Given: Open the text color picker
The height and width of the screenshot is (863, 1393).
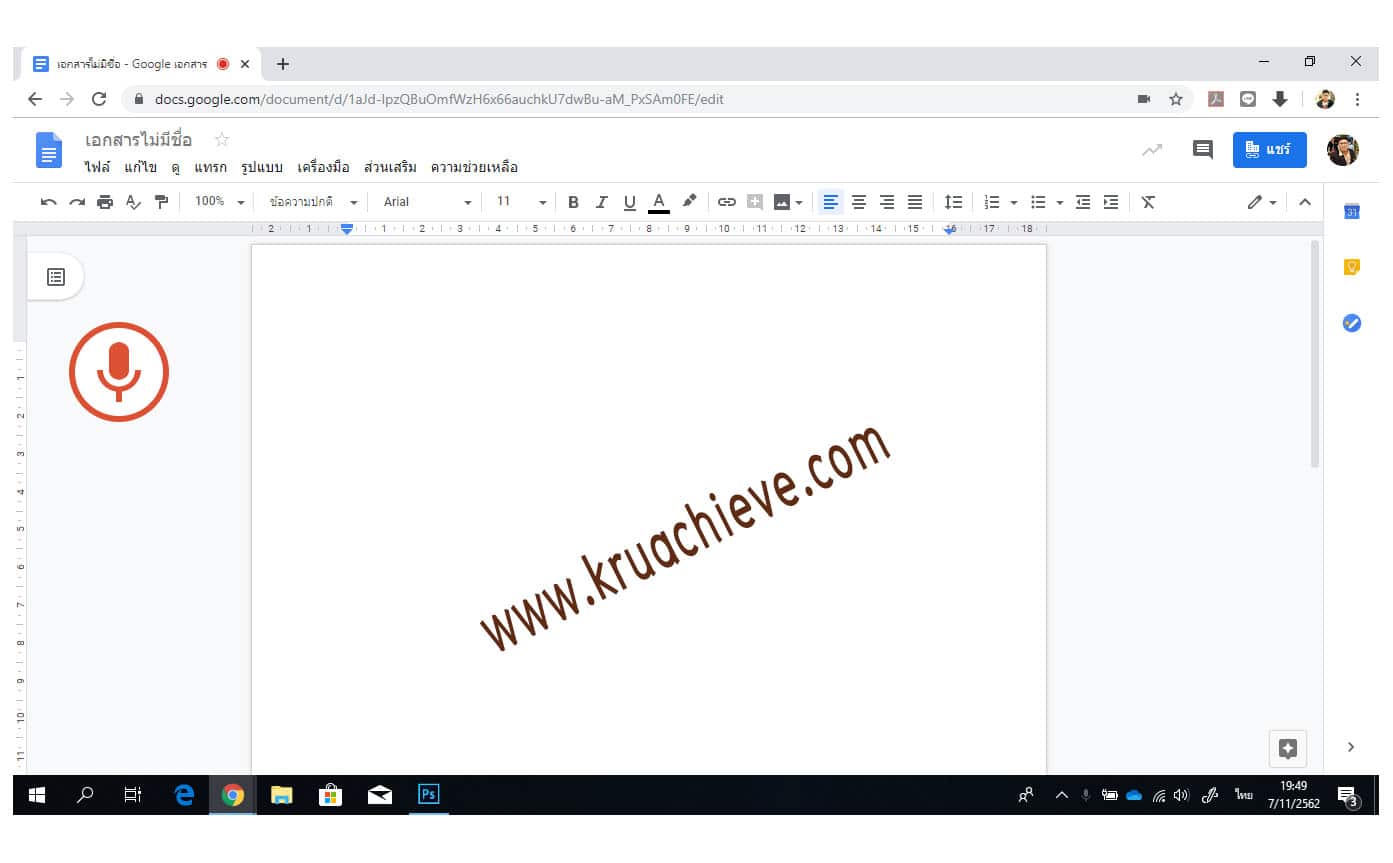Looking at the screenshot, I should (658, 202).
